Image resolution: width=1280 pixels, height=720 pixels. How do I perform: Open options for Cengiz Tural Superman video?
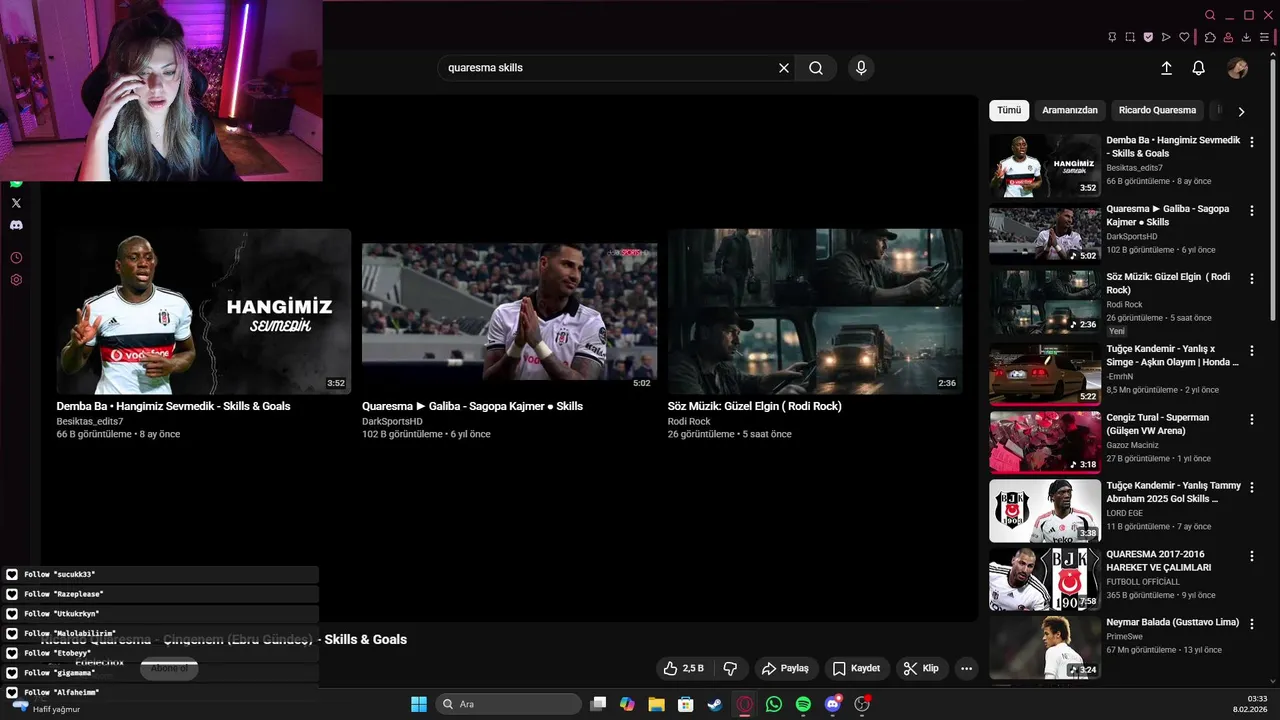(1251, 419)
